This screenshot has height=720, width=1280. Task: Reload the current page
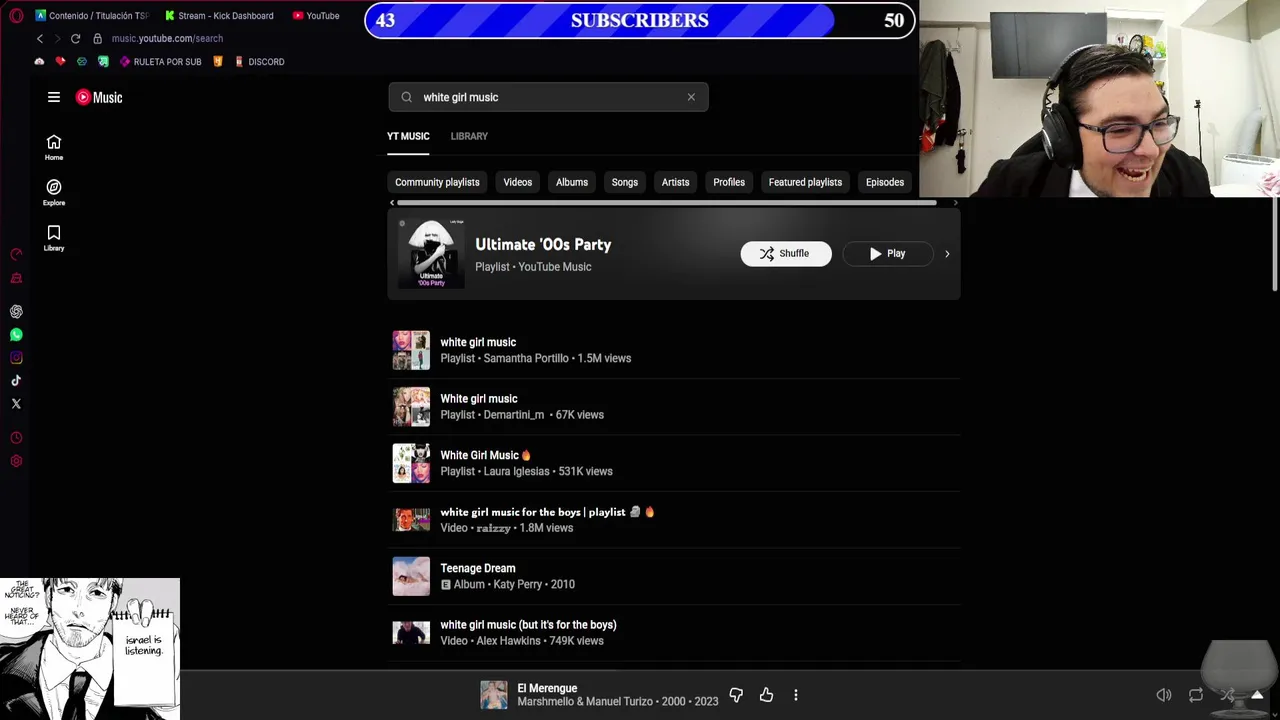tap(75, 38)
